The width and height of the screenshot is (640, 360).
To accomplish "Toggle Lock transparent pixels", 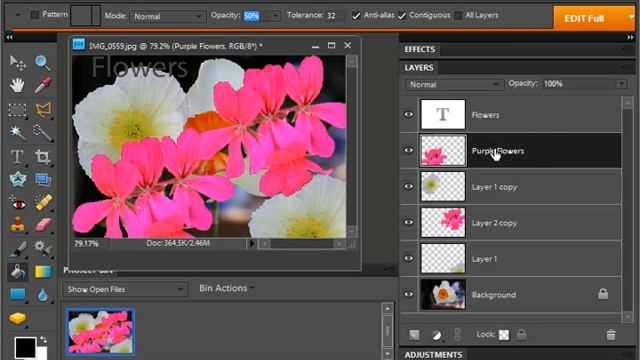I will coord(504,335).
